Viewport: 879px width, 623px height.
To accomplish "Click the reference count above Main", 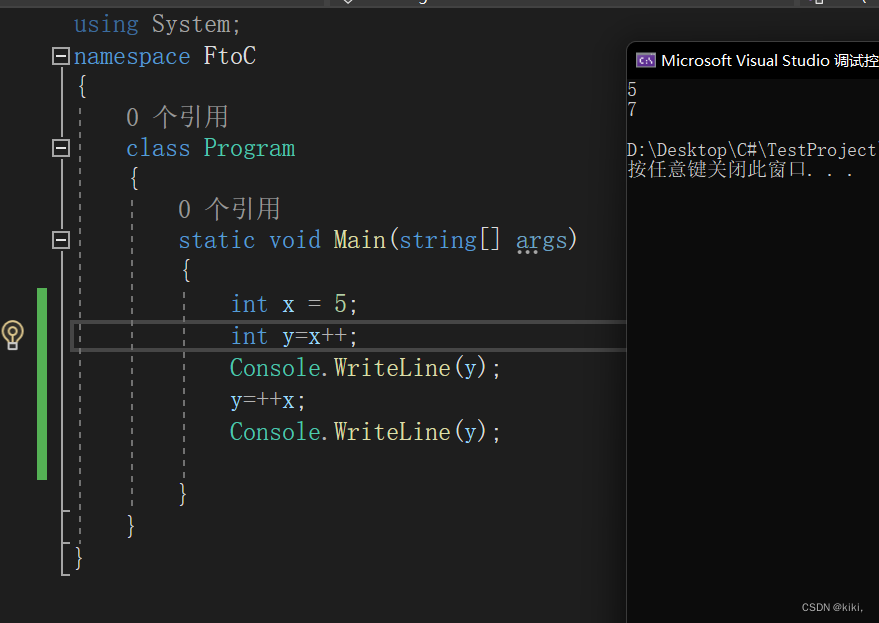I will click(229, 209).
